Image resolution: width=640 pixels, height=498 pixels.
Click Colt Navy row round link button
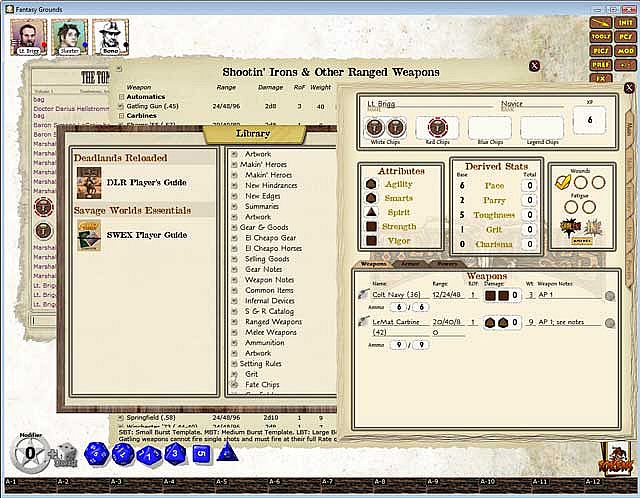(x=610, y=296)
